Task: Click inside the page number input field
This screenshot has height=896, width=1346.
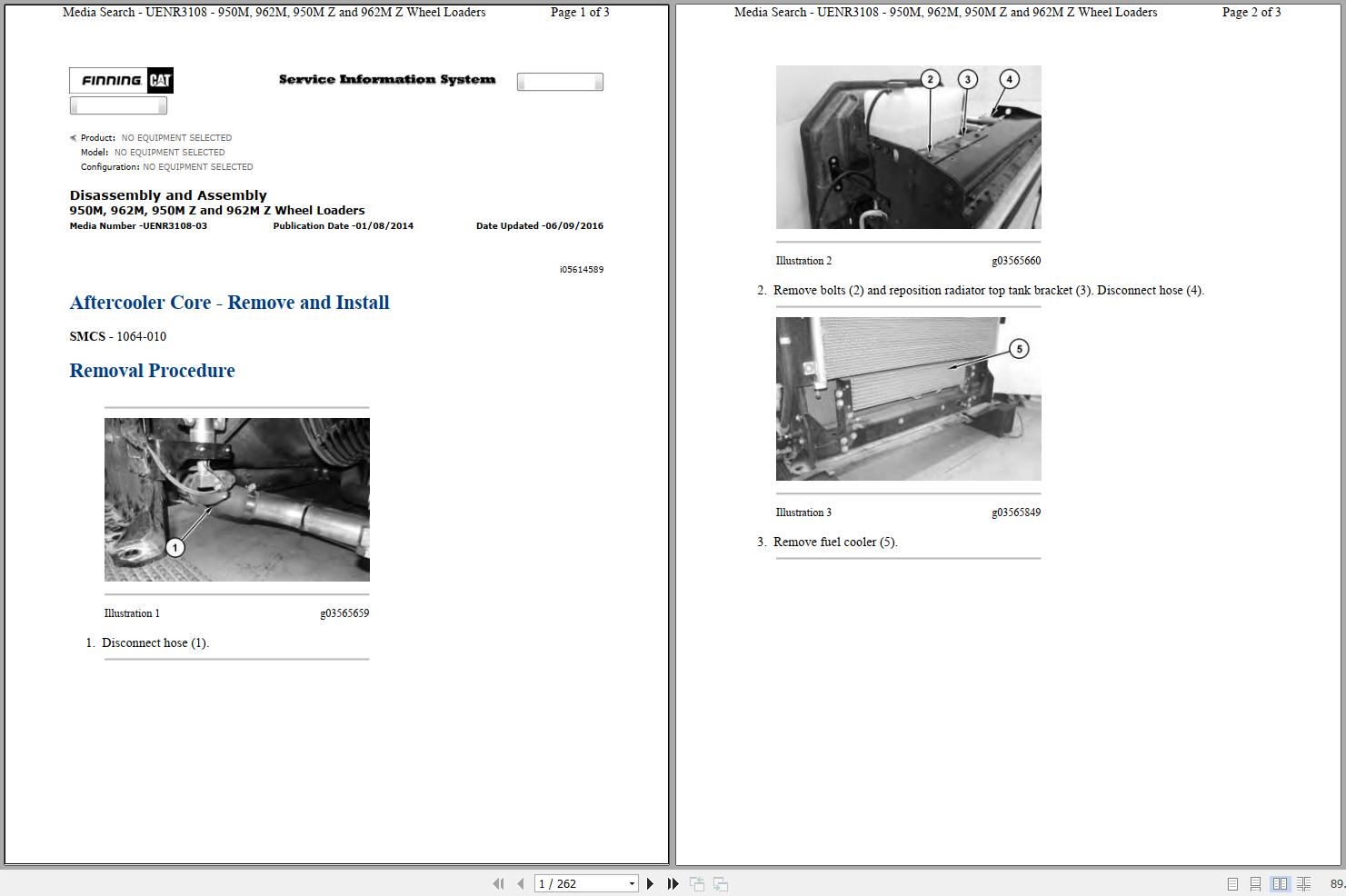Action: (573, 882)
